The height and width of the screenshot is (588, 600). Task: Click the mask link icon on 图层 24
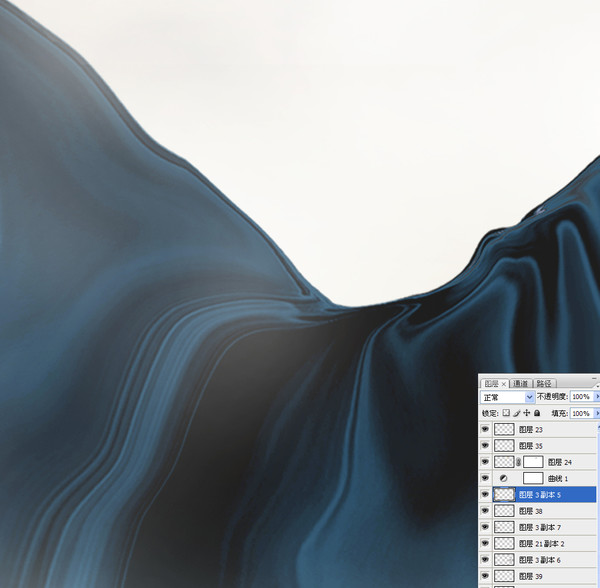click(518, 462)
